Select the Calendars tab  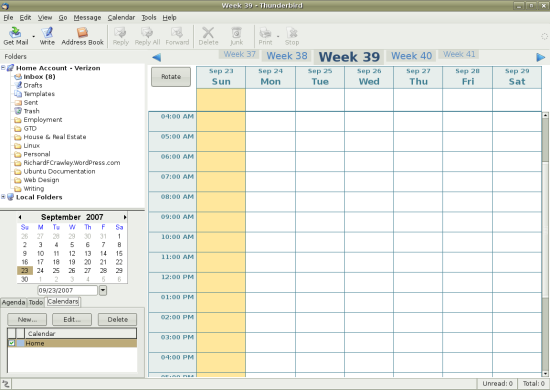[63, 302]
